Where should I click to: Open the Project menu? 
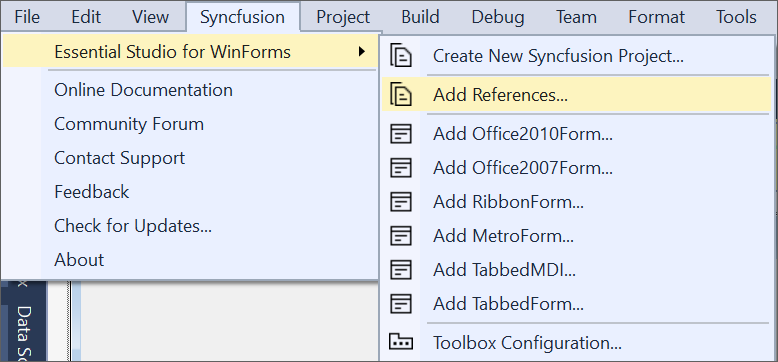[343, 17]
